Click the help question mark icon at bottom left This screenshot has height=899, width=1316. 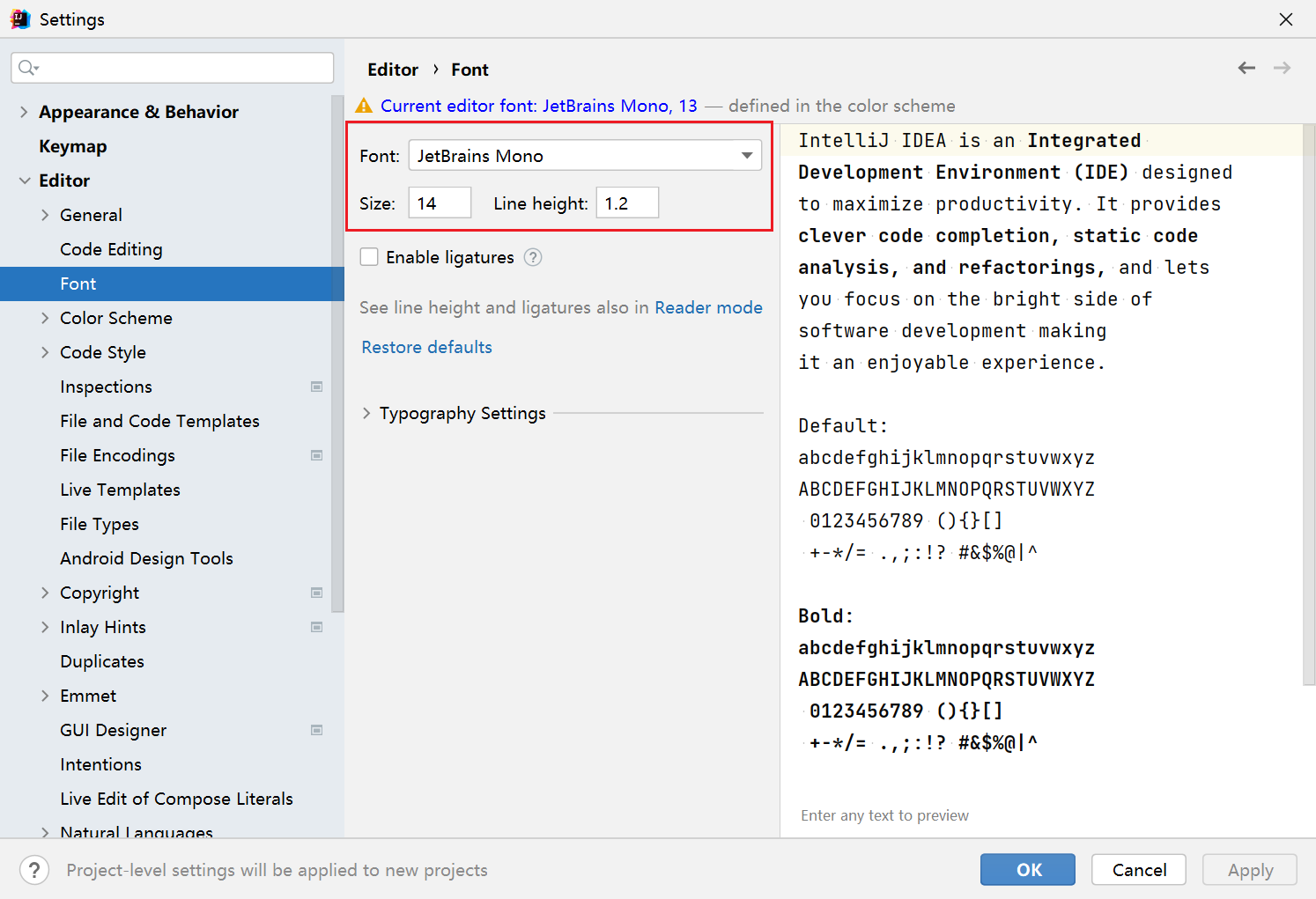click(33, 870)
